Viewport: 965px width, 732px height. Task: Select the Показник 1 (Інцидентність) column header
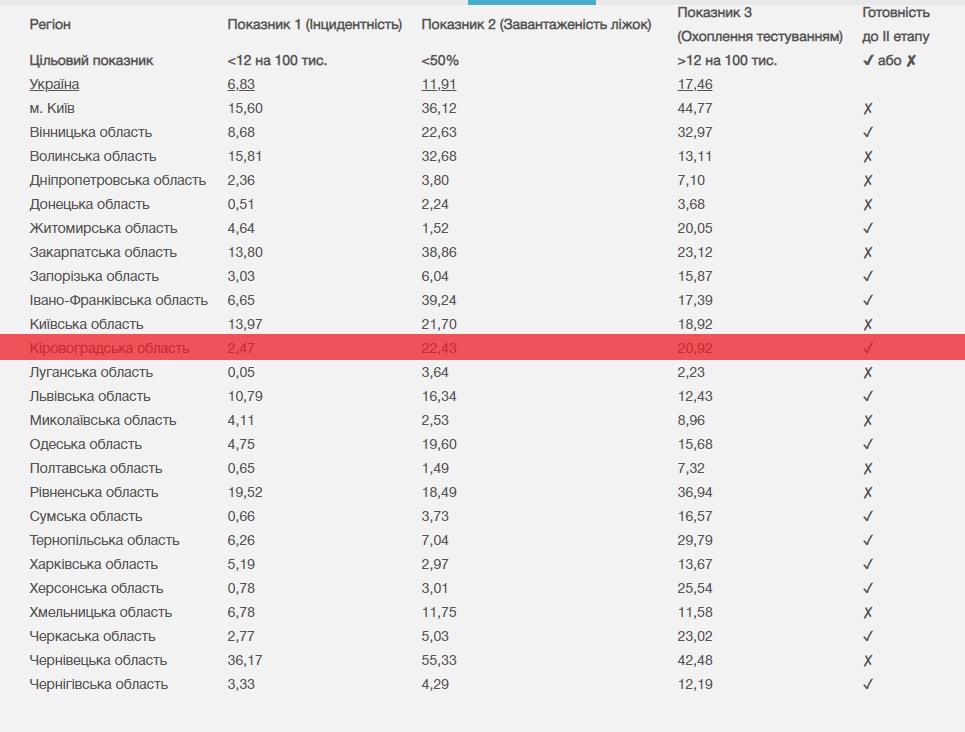pos(314,25)
